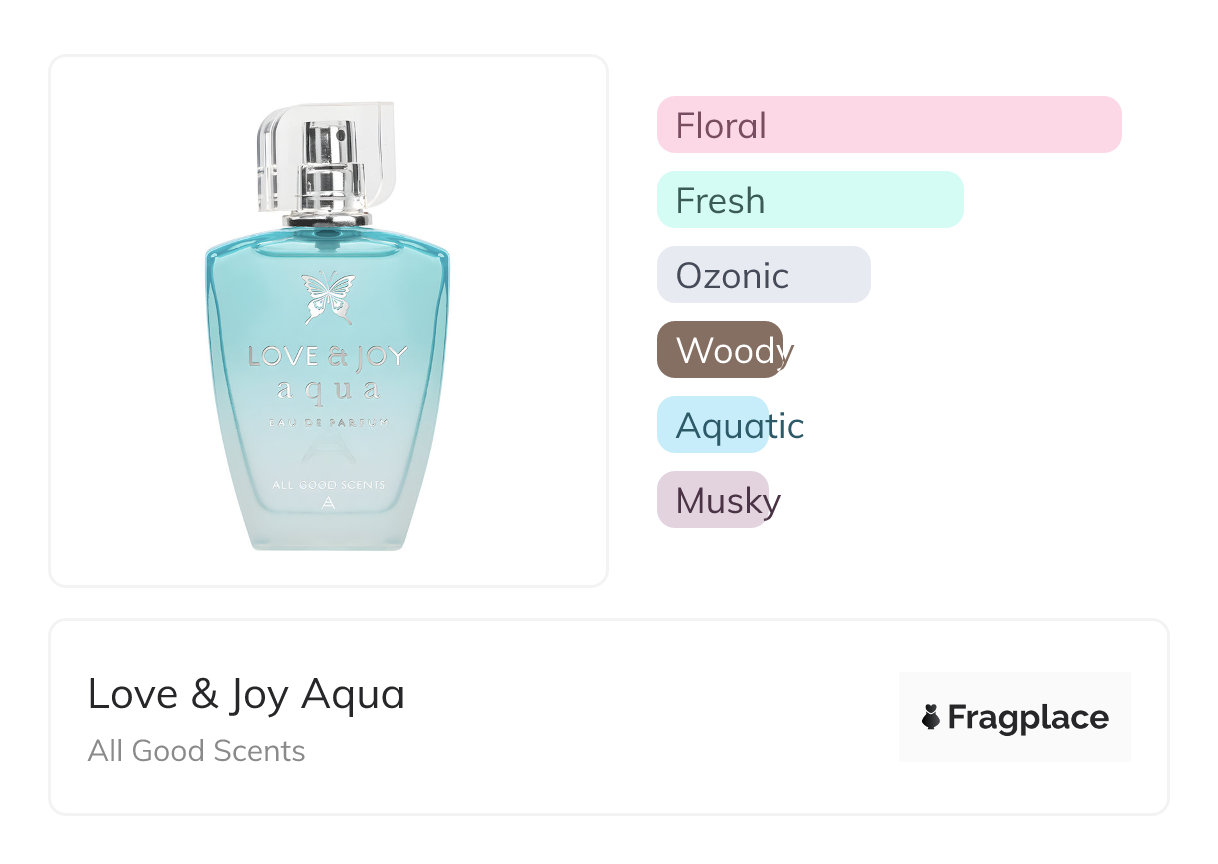Click the 'aqua' lettering on the bottle
This screenshot has width=1218, height=864.
pos(328,388)
